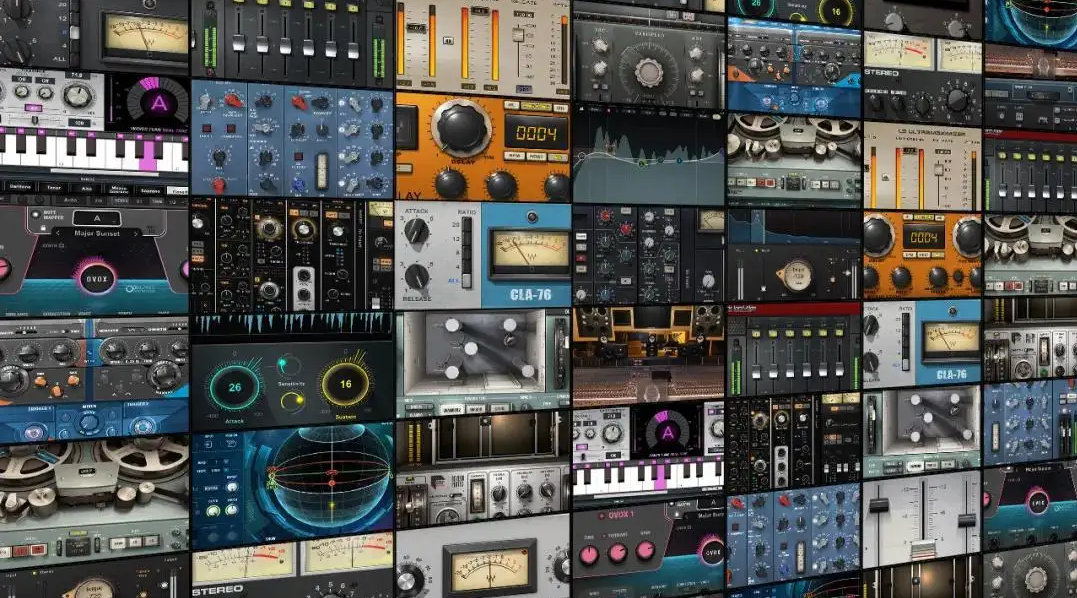This screenshot has height=598, width=1077.
Task: Click the Auto button below the voice tabs
Action: coord(70,200)
